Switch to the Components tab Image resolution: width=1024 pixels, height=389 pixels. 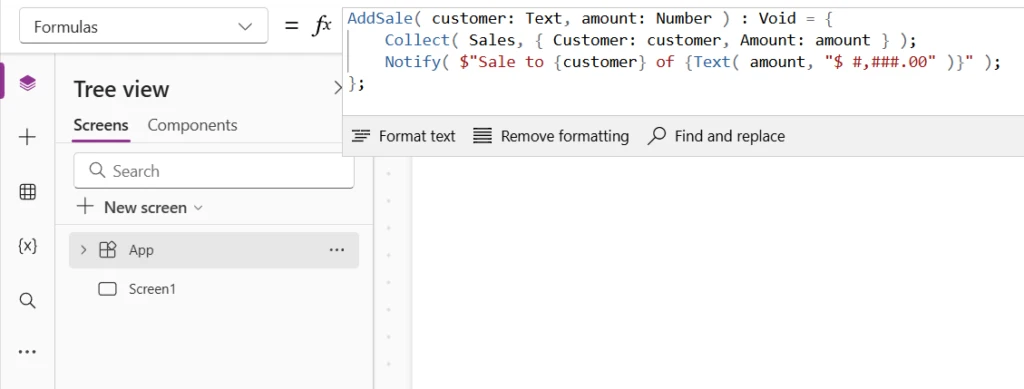pyautogui.click(x=192, y=125)
